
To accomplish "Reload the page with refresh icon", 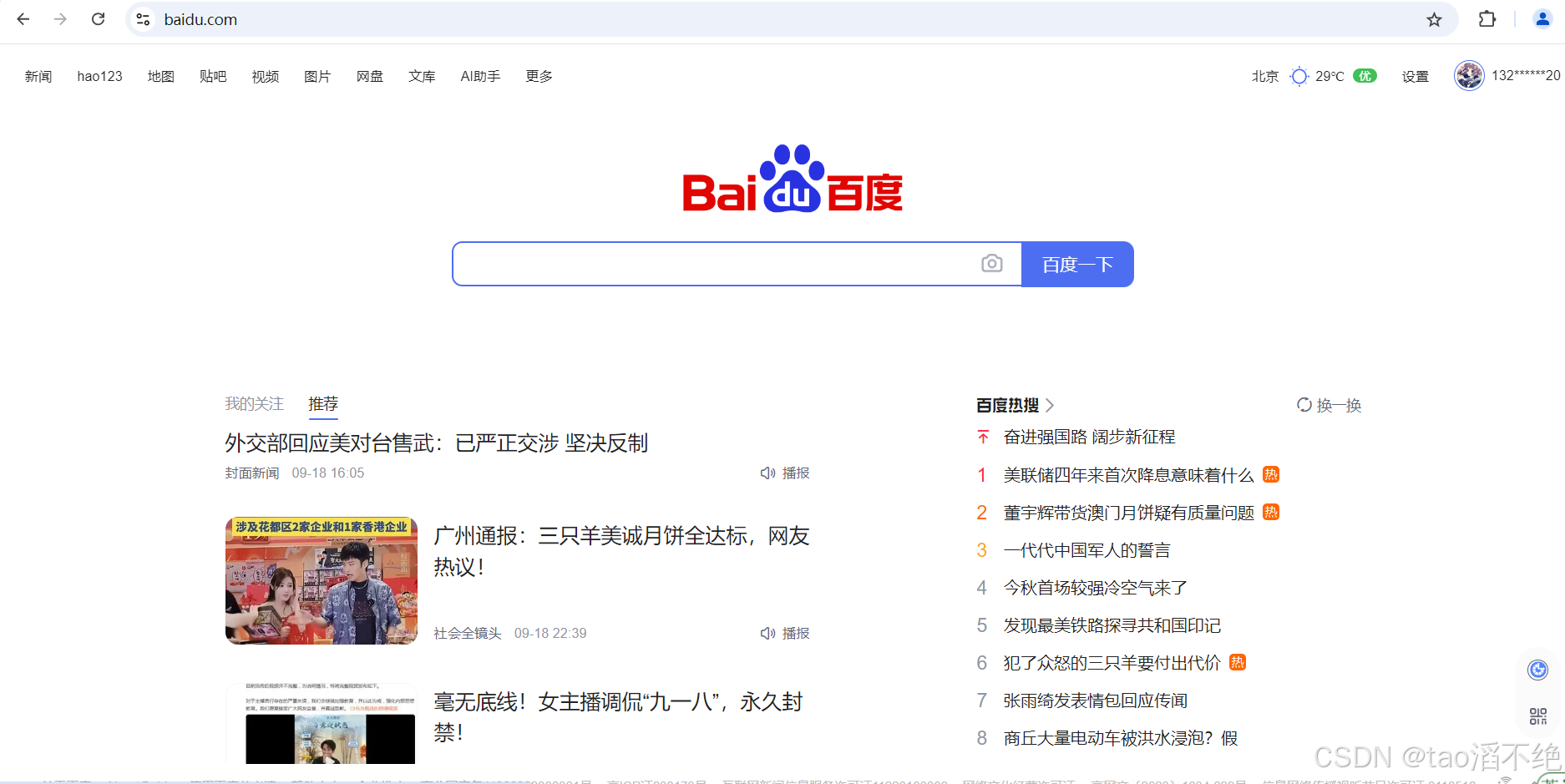I will tap(98, 19).
